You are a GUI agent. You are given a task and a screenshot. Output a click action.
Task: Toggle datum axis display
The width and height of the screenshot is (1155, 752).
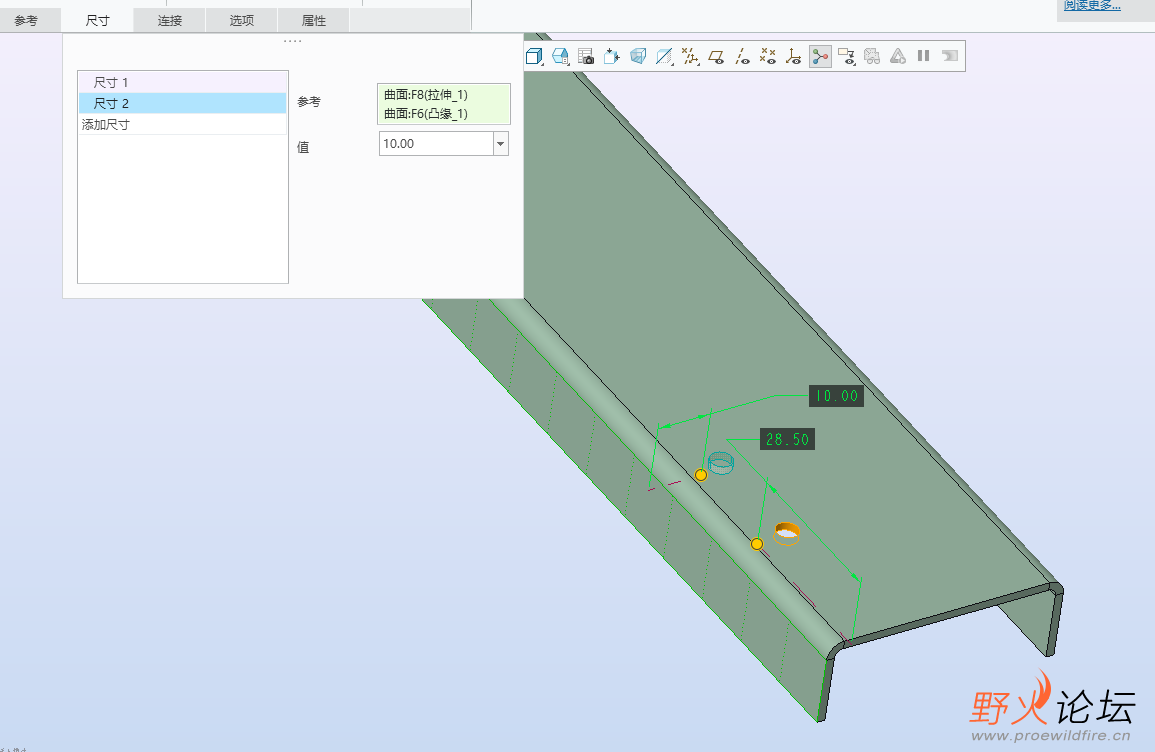tap(742, 56)
